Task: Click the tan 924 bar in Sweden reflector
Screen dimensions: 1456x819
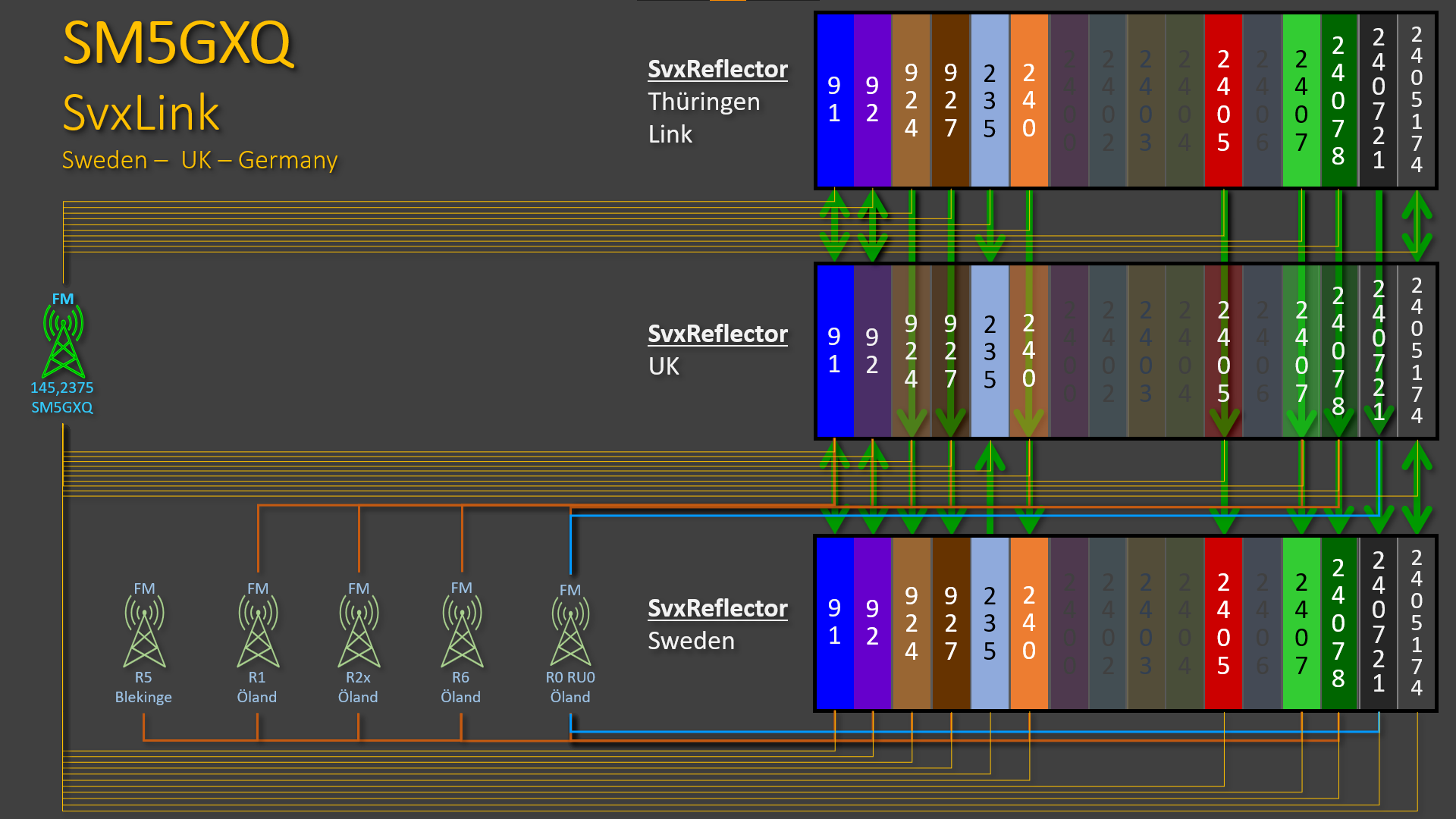Action: coord(912,623)
